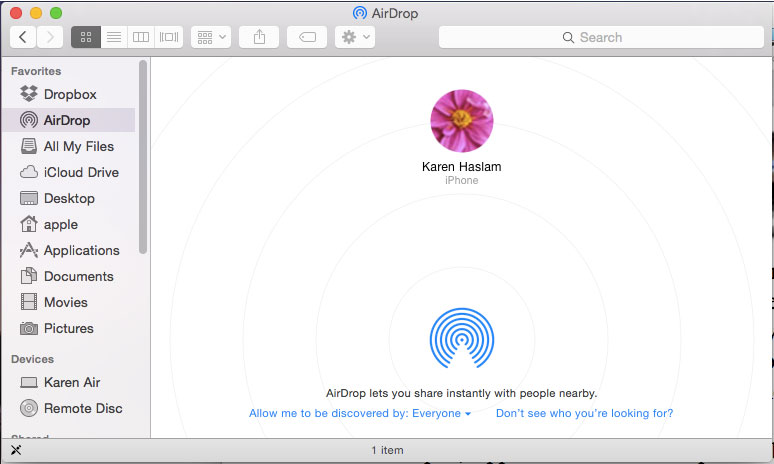774x464 pixels.
Task: Click the Favorites section header
Action: (x=36, y=71)
